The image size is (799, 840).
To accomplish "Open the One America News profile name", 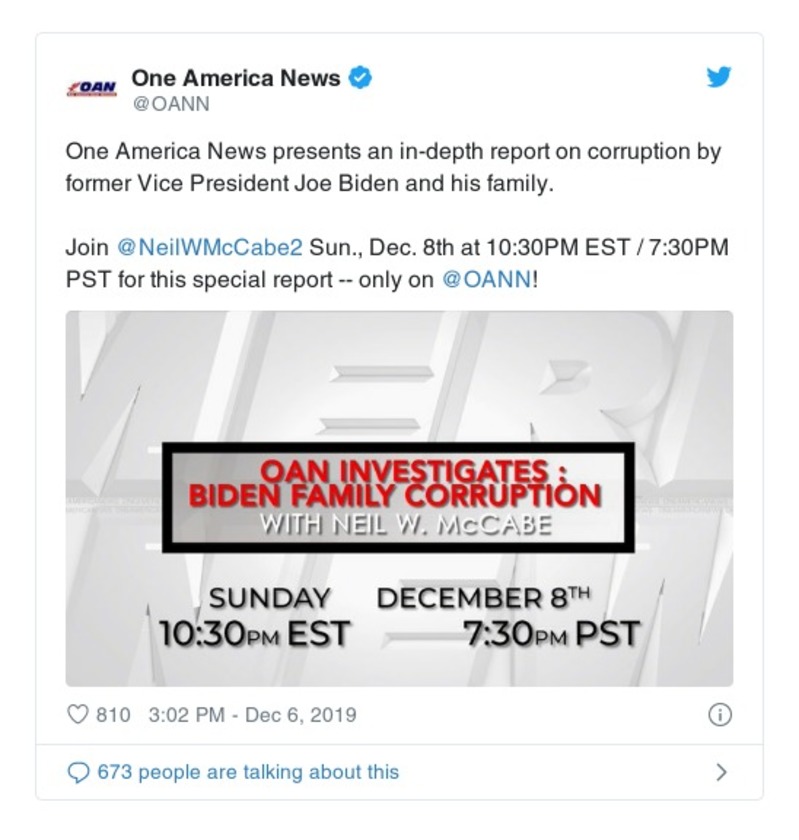I will point(236,78).
